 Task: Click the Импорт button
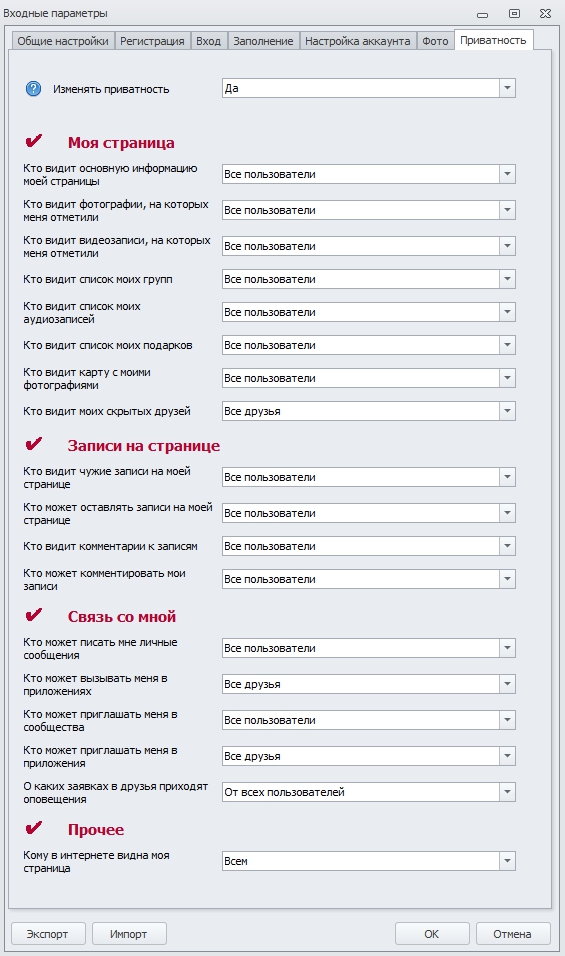[x=129, y=933]
